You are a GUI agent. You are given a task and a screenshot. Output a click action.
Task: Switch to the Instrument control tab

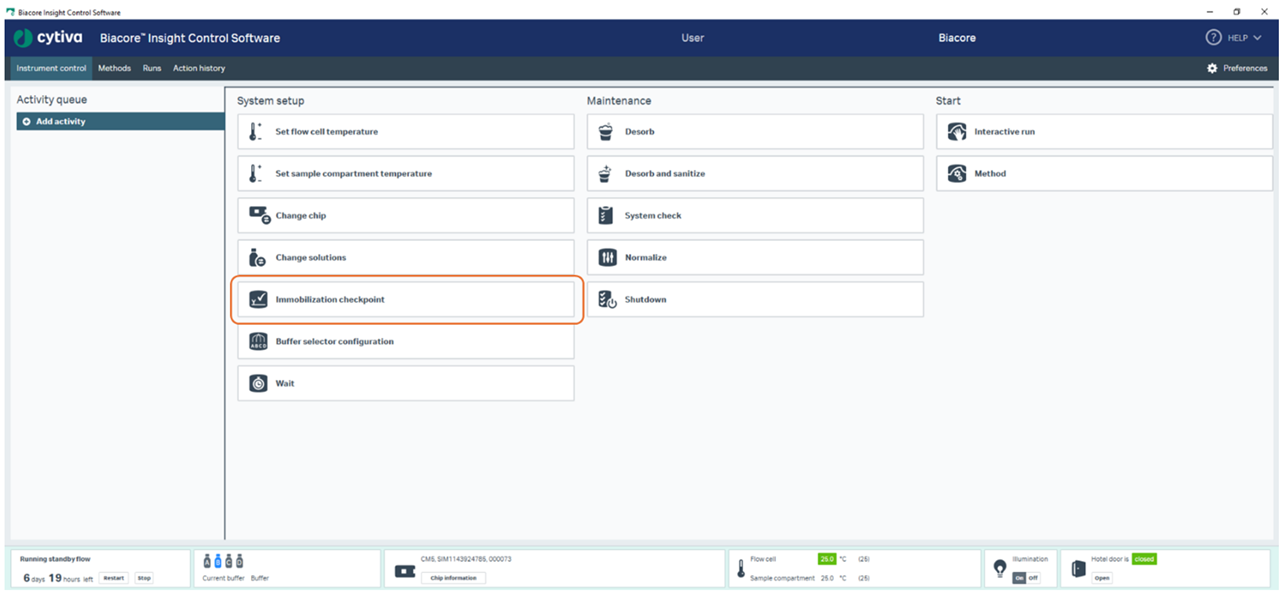coord(51,68)
